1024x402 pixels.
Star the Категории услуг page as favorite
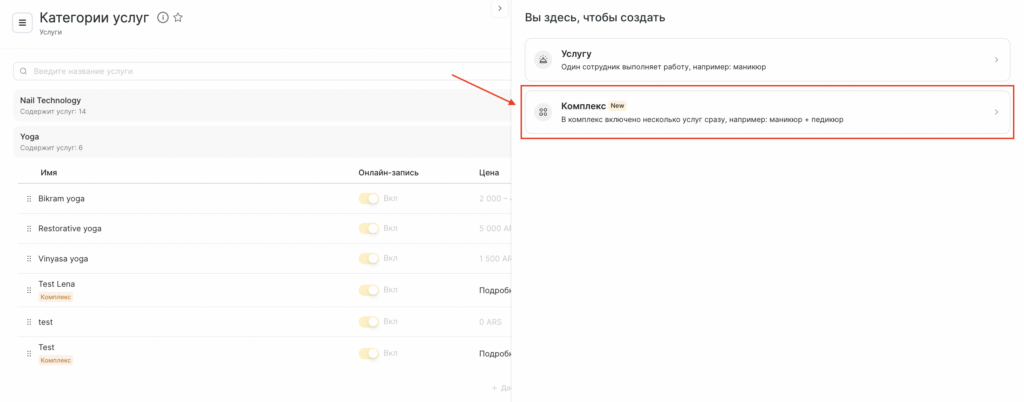pyautogui.click(x=178, y=17)
